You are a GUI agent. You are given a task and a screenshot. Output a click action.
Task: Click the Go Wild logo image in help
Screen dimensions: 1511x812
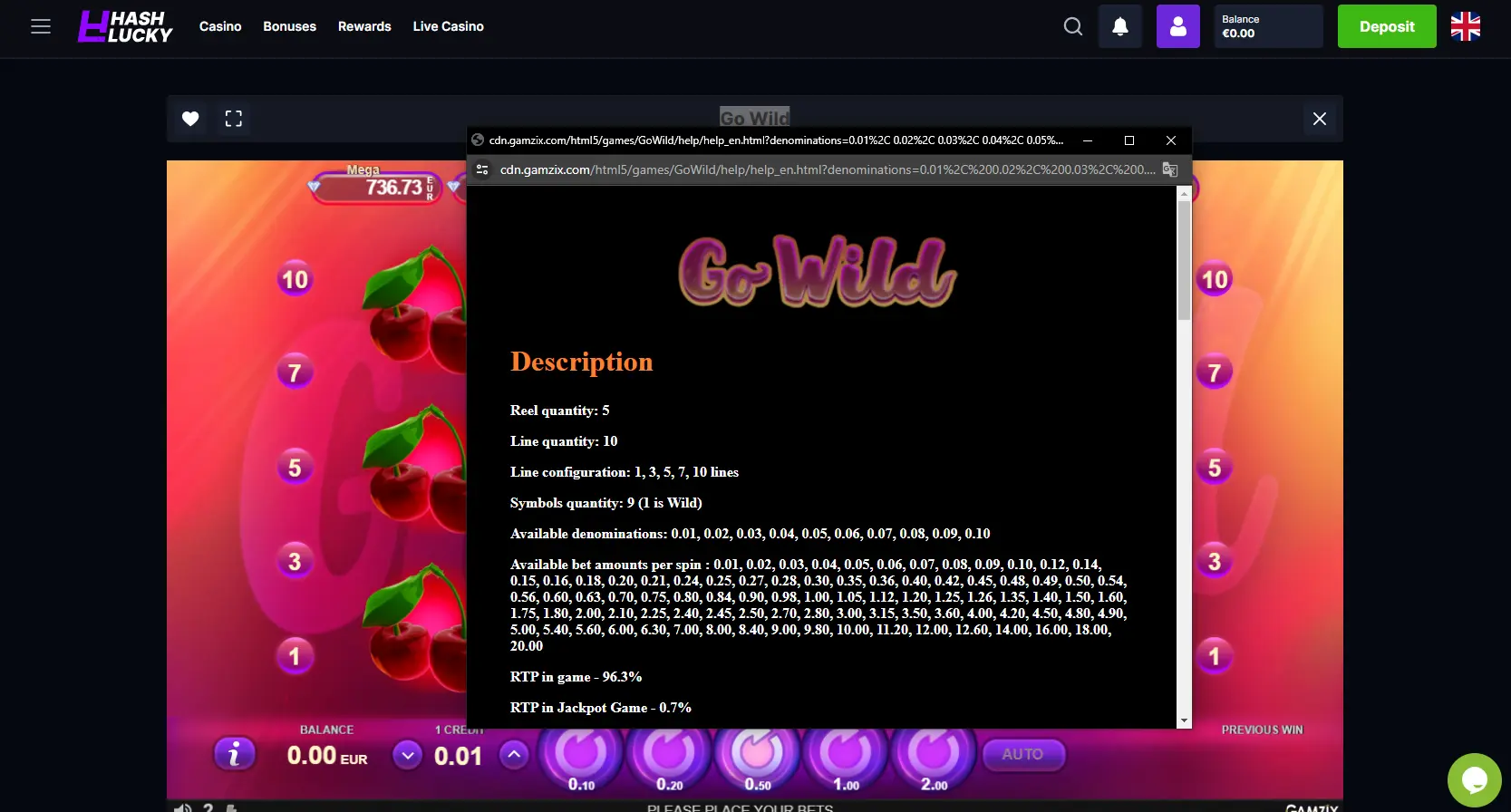point(818,270)
